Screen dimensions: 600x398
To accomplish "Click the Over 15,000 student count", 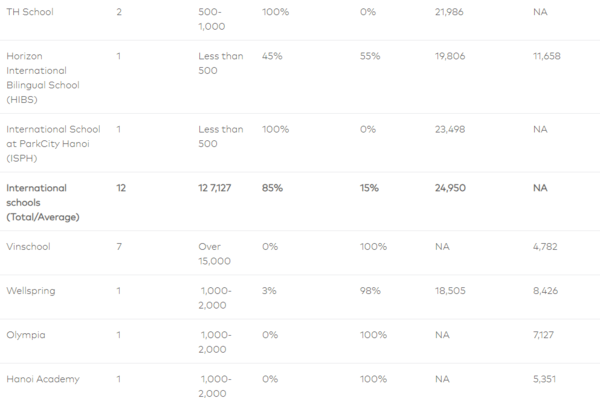I will pyautogui.click(x=215, y=254).
